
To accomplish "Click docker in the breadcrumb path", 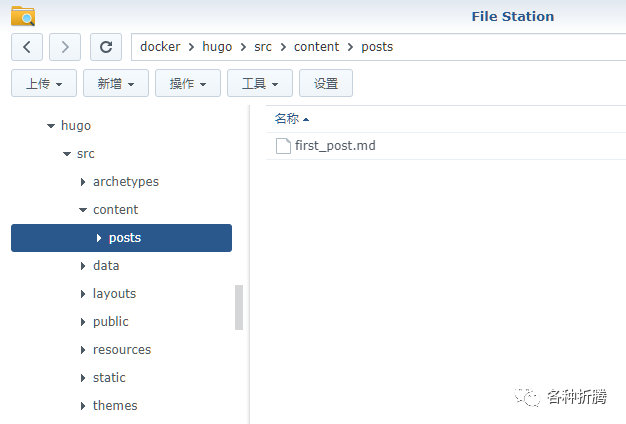I will 160,47.
